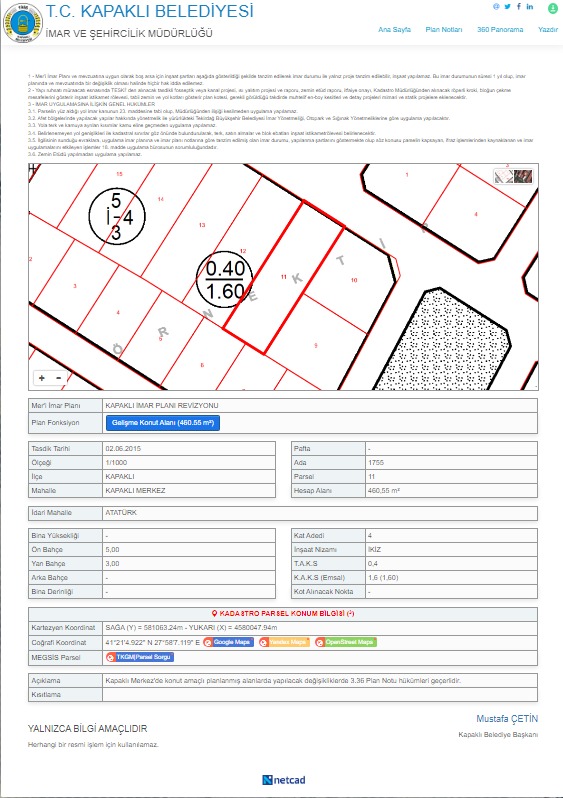Click T.C. Kapaklı Belediyesi title

pos(150,11)
